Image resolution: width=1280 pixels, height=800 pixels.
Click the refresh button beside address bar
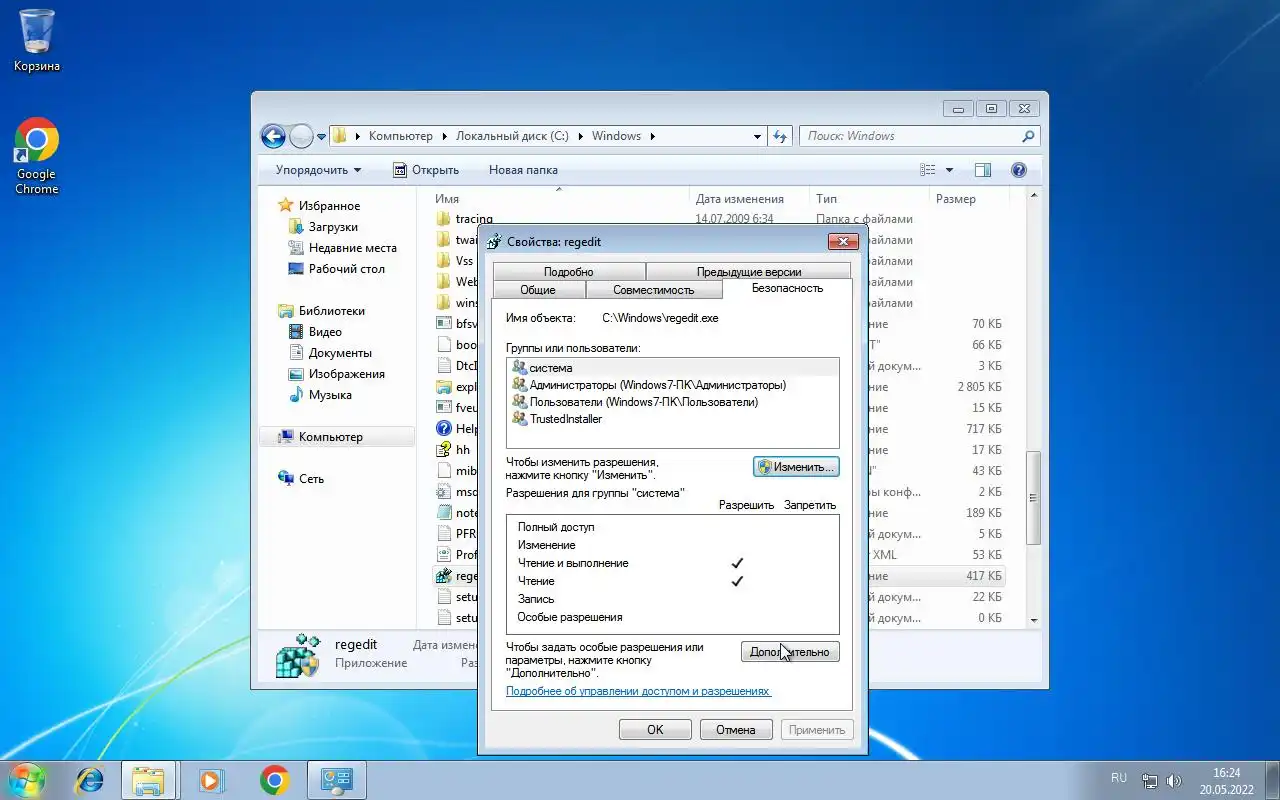coord(781,136)
